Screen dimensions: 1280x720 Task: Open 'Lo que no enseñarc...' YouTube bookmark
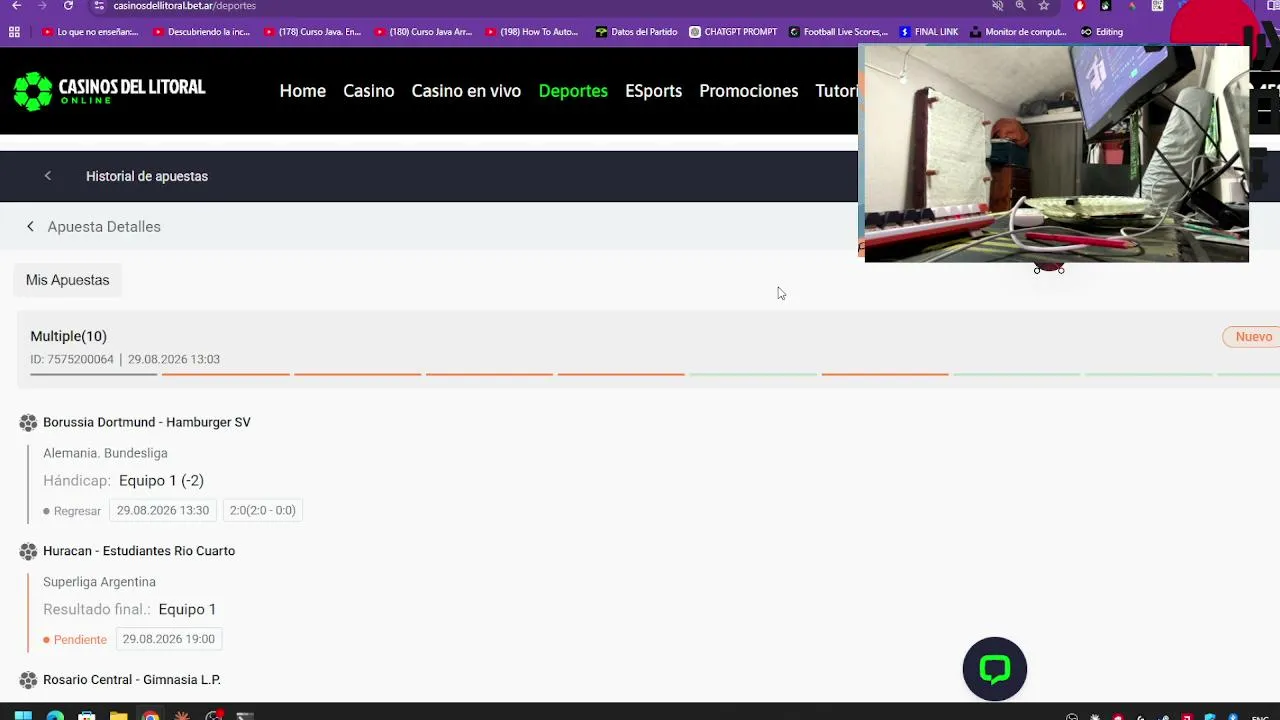[x=90, y=32]
